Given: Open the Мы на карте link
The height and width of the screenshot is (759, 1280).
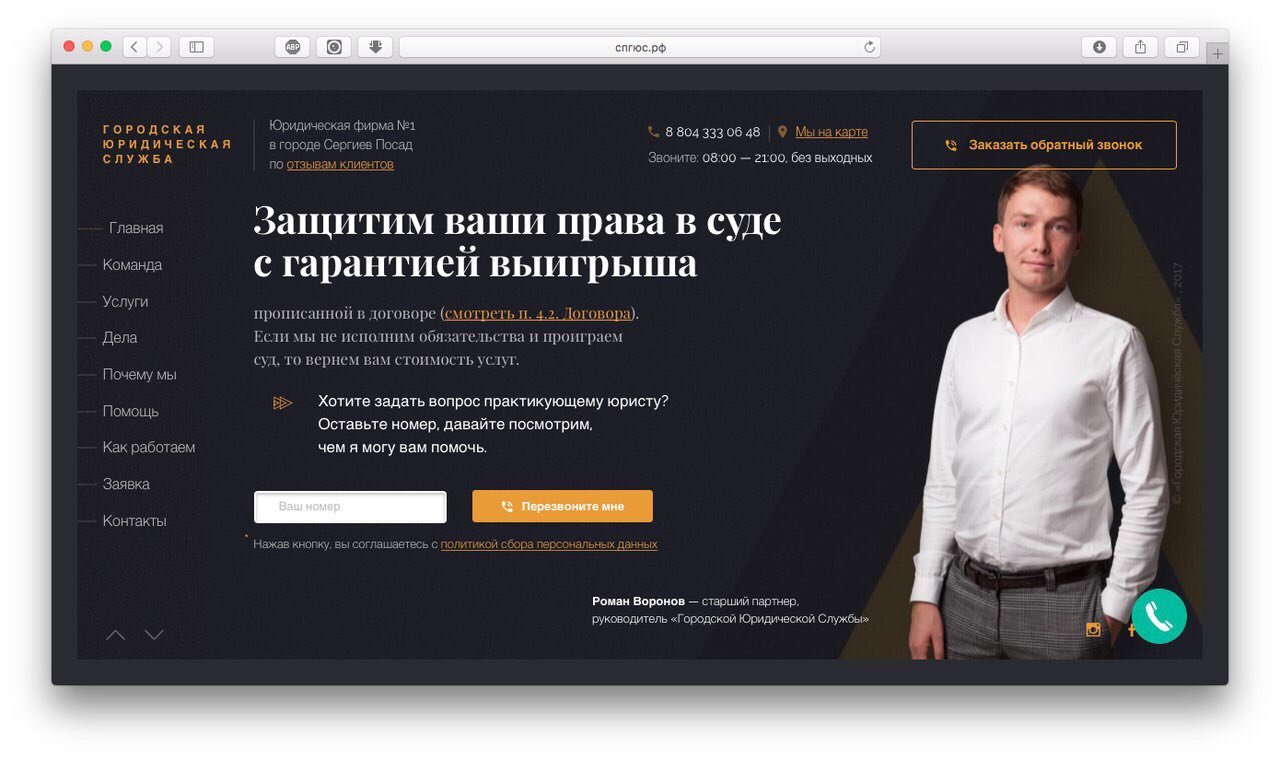Looking at the screenshot, I should (831, 132).
